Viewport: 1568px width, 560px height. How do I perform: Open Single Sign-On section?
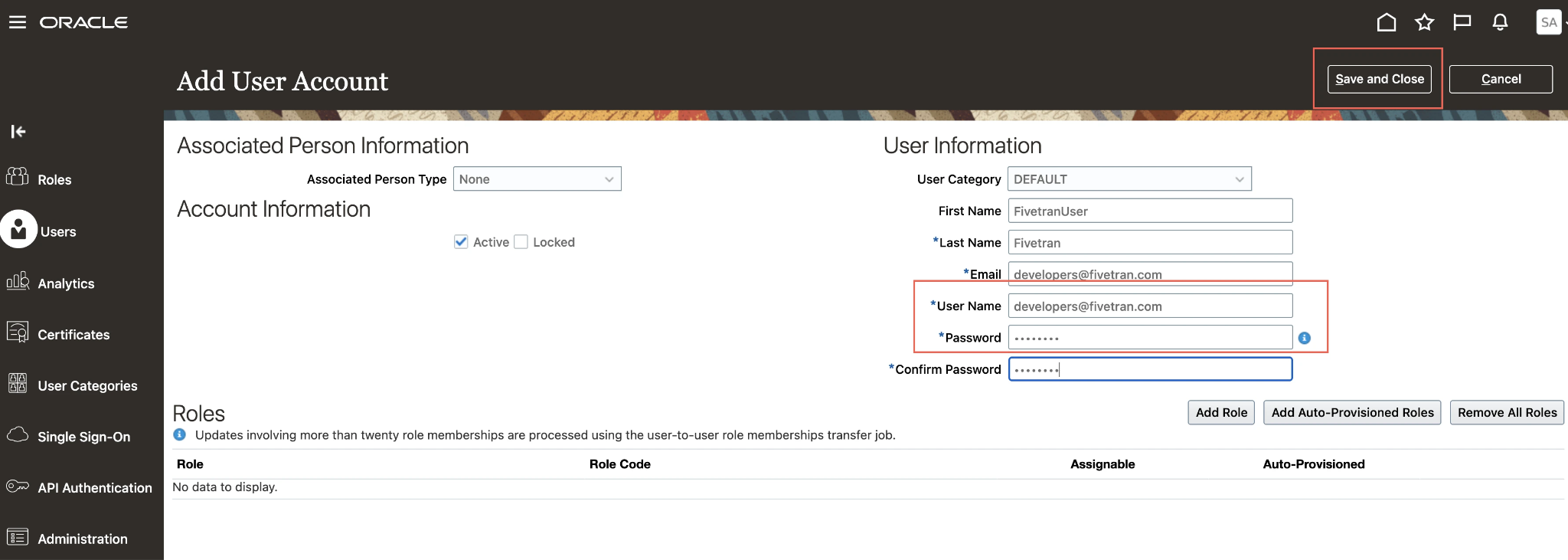click(x=83, y=437)
